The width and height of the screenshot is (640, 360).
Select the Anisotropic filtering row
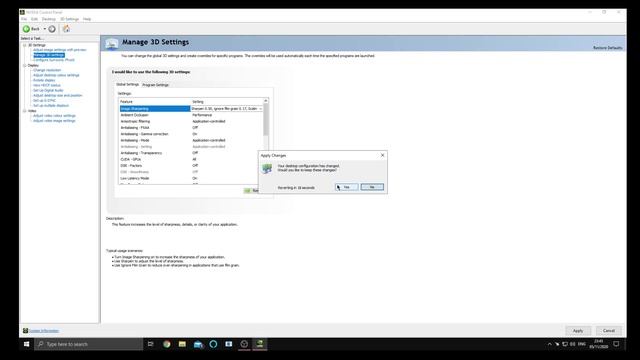coord(191,121)
